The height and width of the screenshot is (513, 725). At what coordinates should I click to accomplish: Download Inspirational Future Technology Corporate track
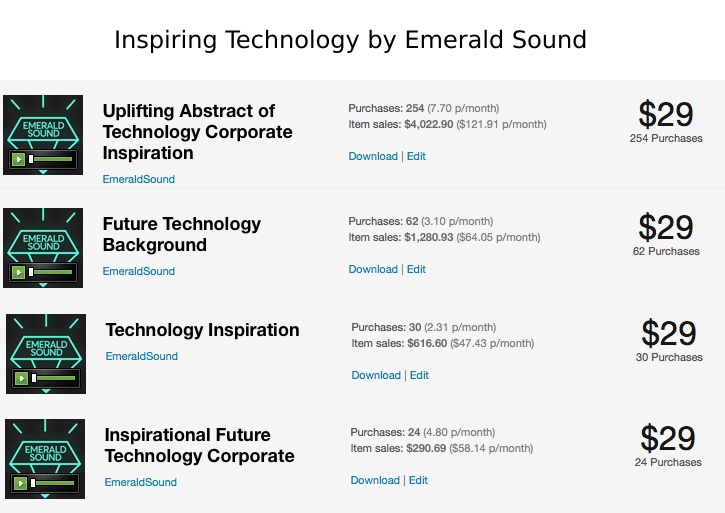pos(375,481)
